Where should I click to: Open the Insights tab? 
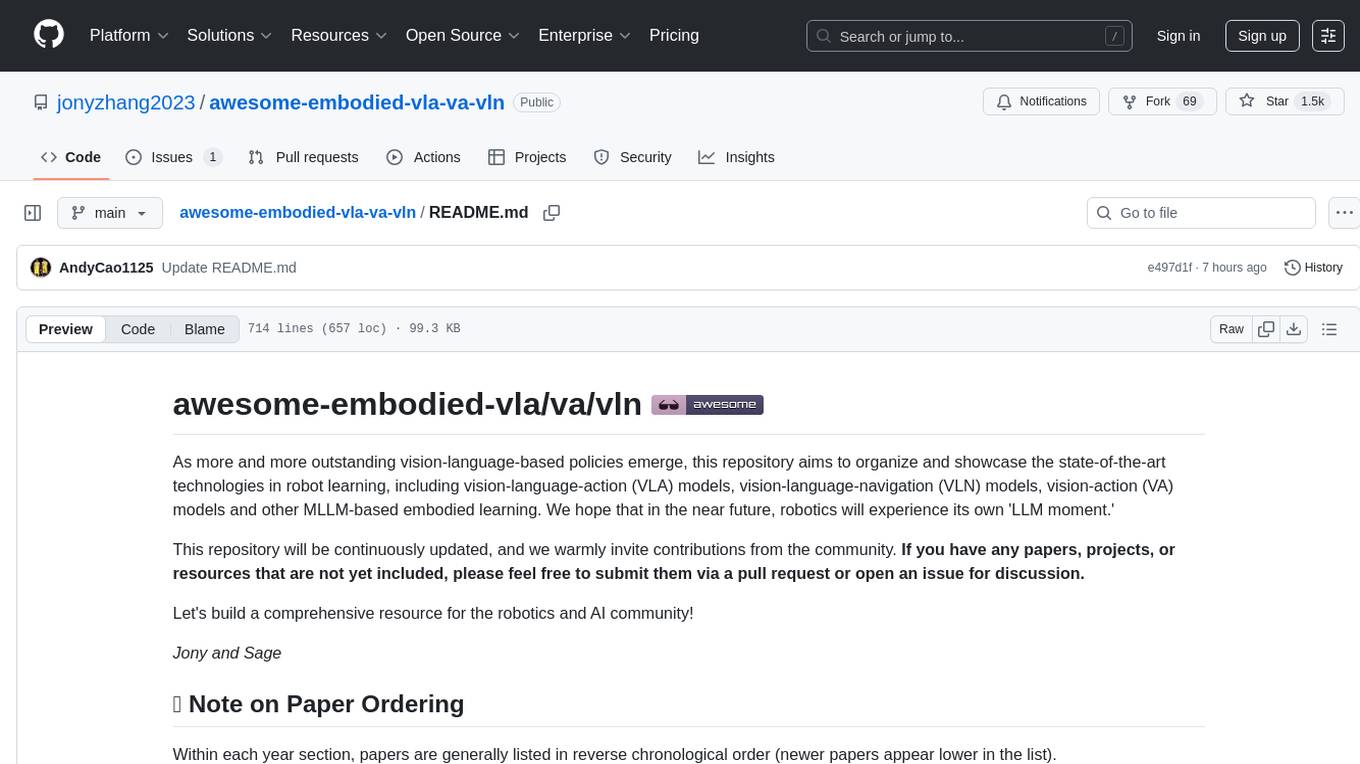coord(736,157)
